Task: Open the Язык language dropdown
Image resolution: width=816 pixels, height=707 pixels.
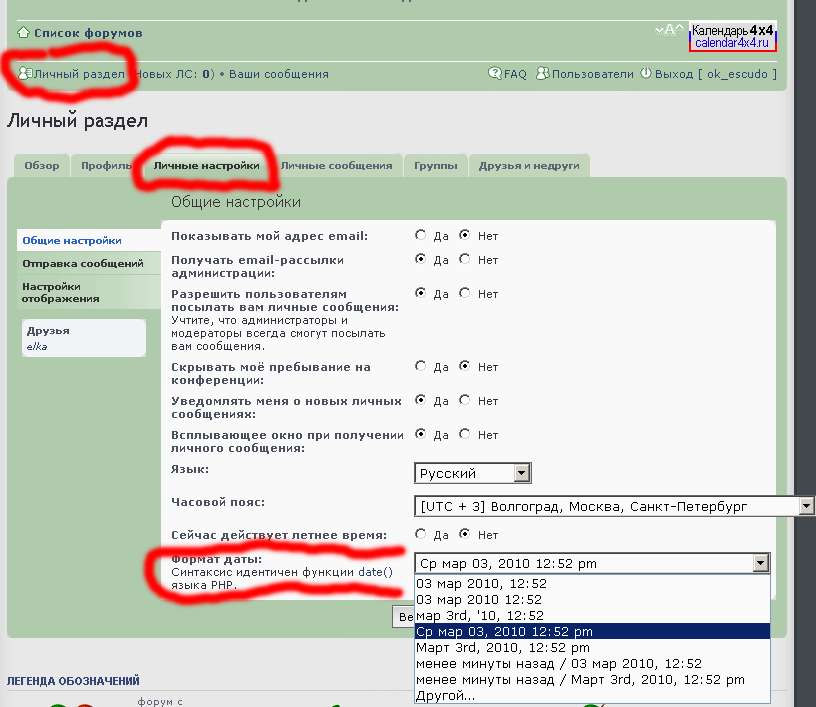Action: [472, 473]
